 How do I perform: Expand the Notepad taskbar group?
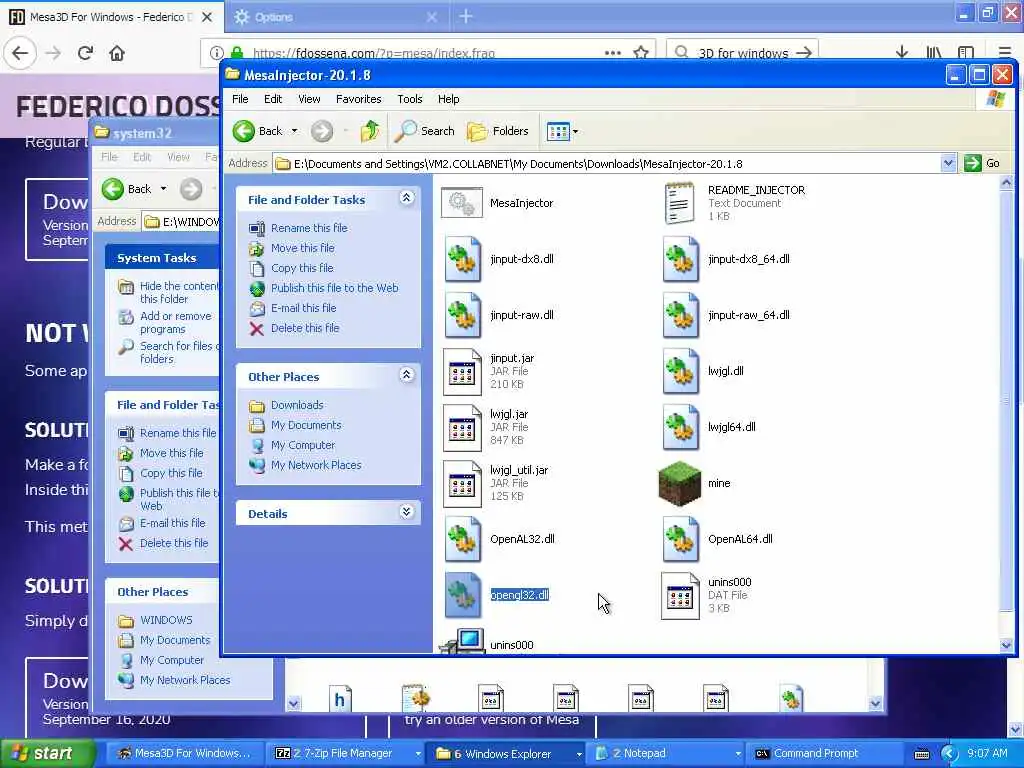(x=738, y=754)
